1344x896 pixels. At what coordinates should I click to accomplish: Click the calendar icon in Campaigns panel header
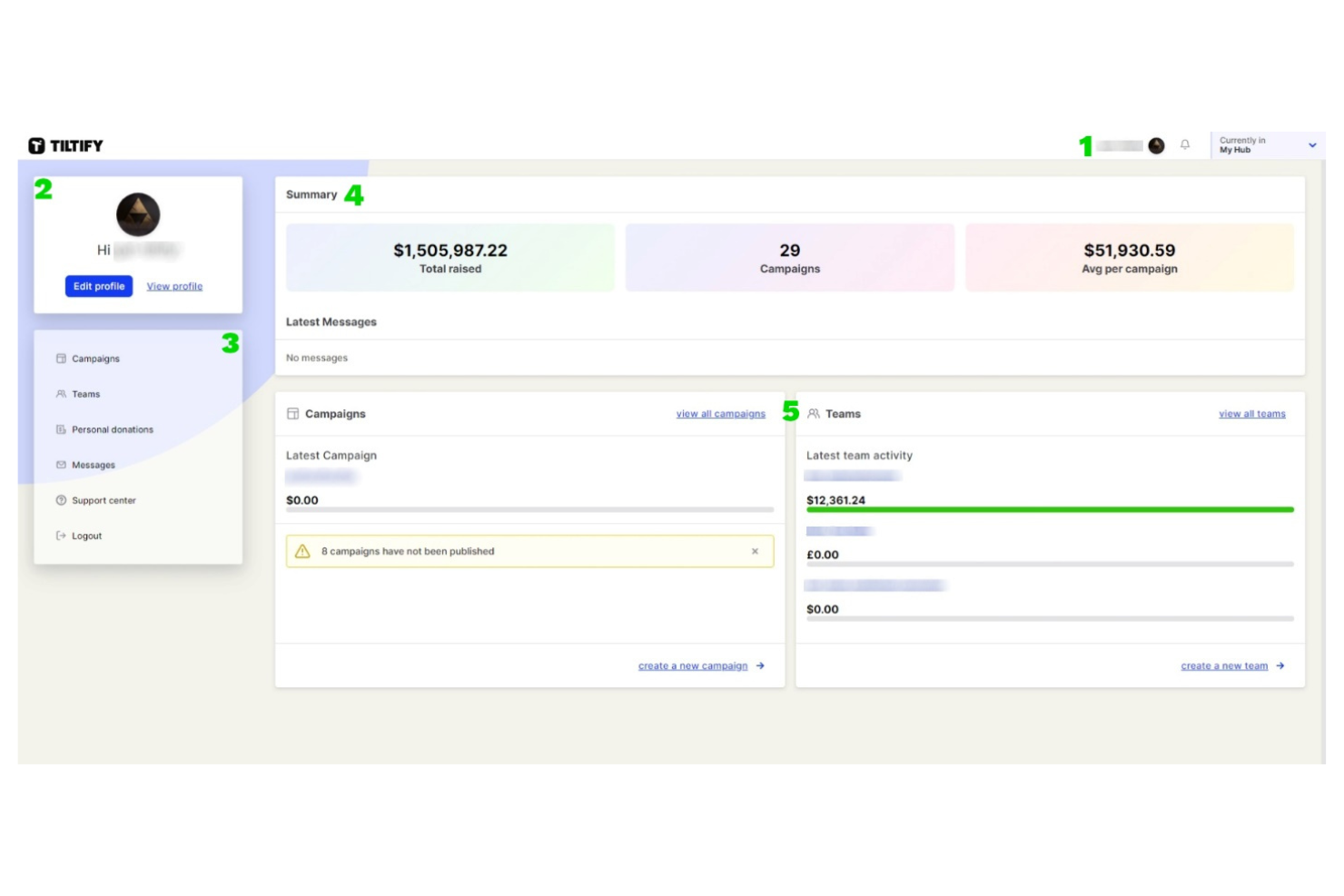[292, 413]
